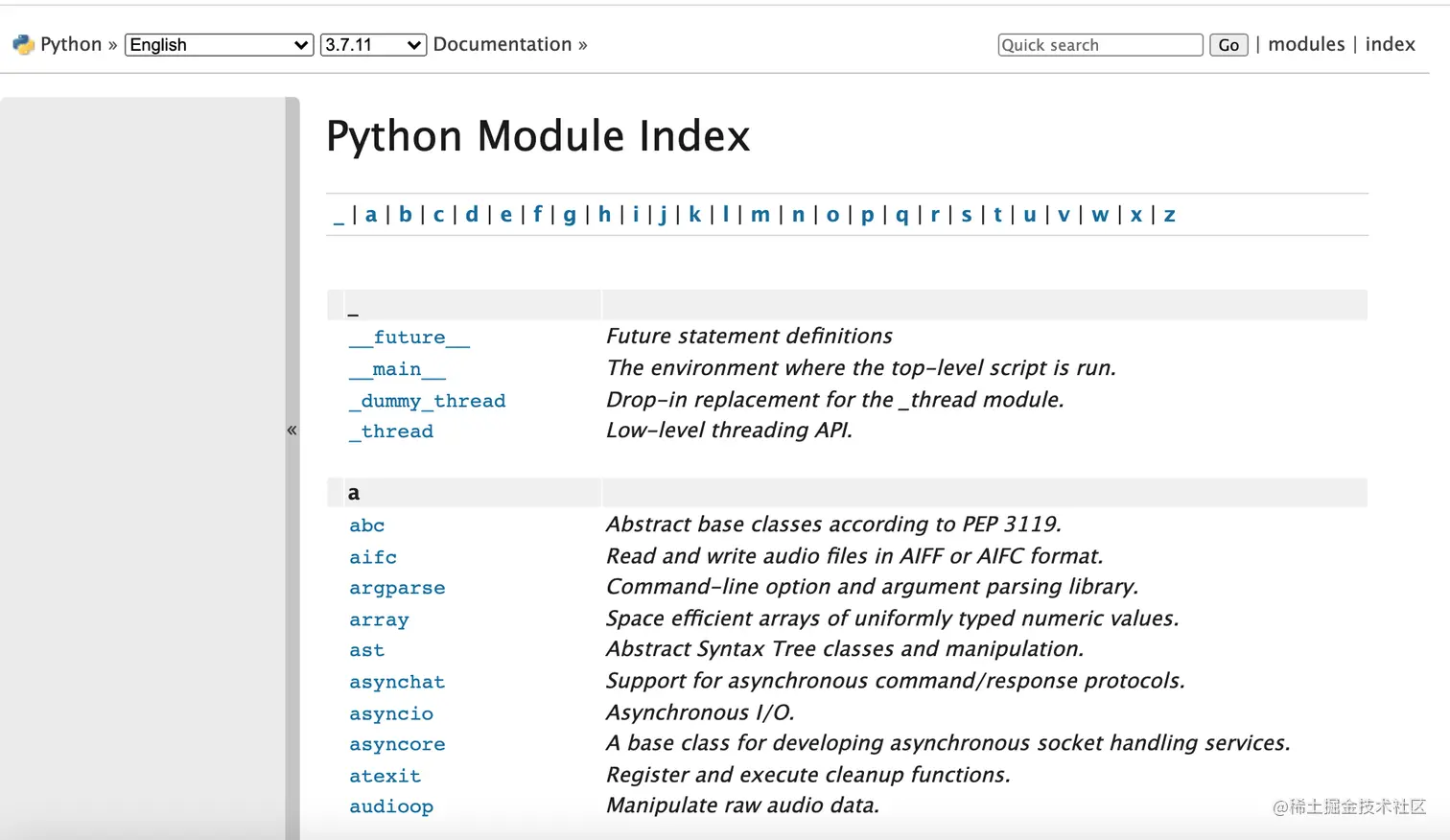Jump to letter s in alphabet index
Viewport: 1450px width, 840px height.
tap(967, 215)
